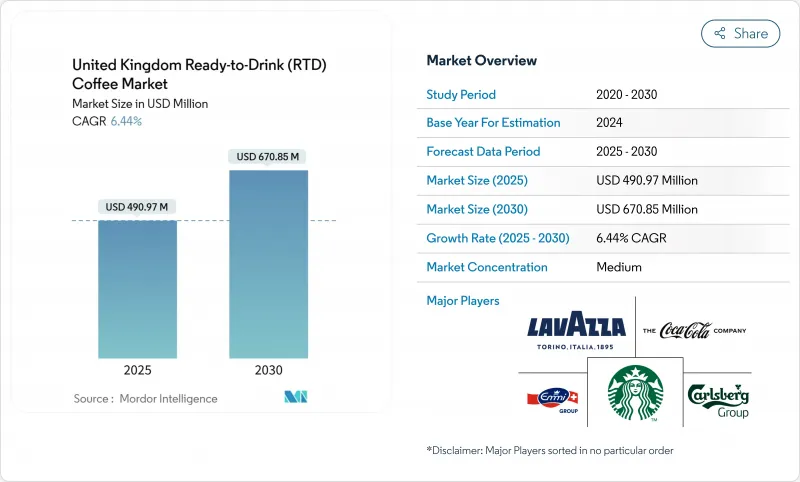Click the CAGR 6.44% value under the title
This screenshot has width=800, height=482.
pos(107,121)
